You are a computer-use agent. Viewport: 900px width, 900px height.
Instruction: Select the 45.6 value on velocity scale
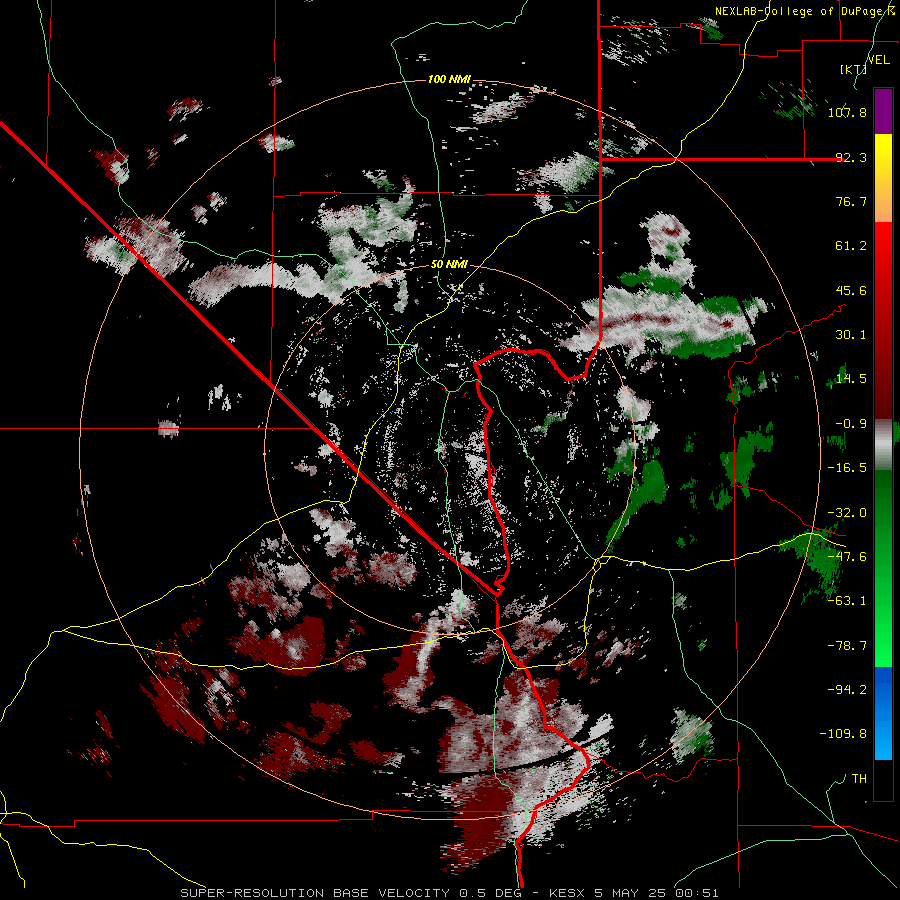coord(851,290)
